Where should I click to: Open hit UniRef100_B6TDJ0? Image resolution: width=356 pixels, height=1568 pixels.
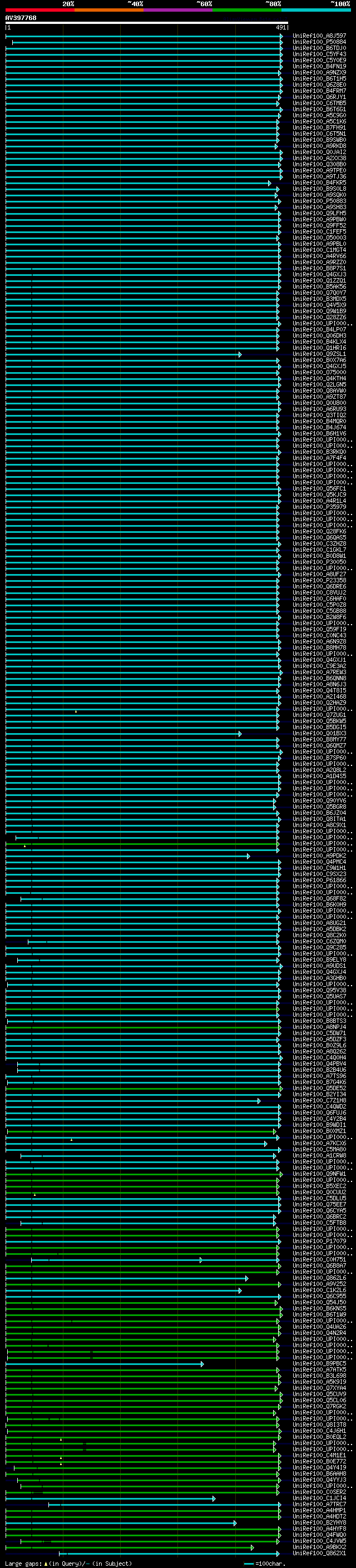click(319, 48)
